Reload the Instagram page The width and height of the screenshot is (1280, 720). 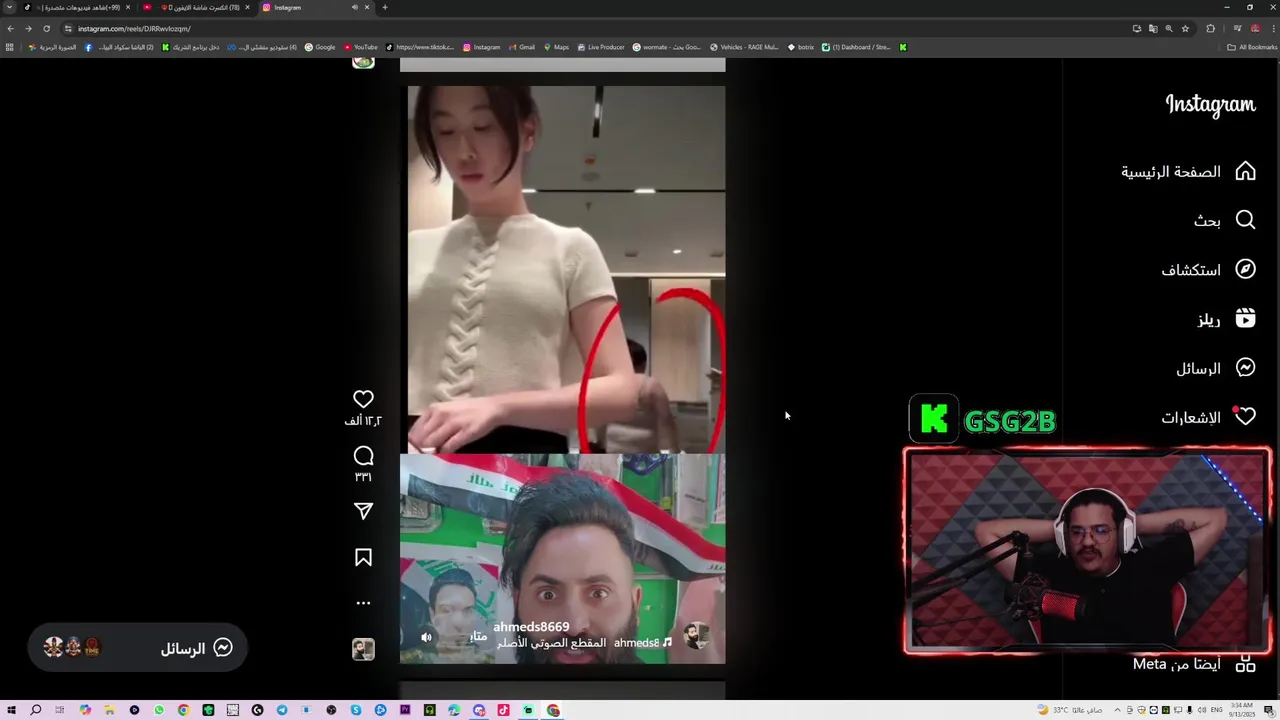pyautogui.click(x=46, y=28)
